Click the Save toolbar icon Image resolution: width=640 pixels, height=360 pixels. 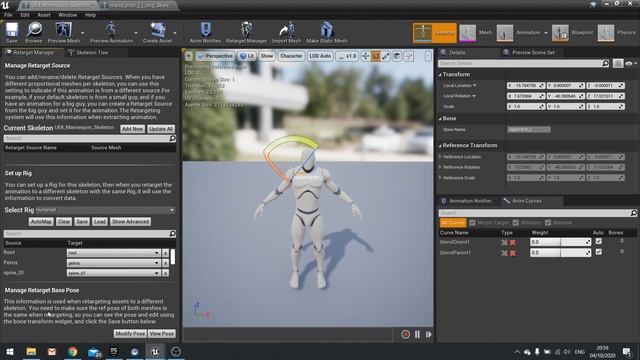click(x=11, y=32)
